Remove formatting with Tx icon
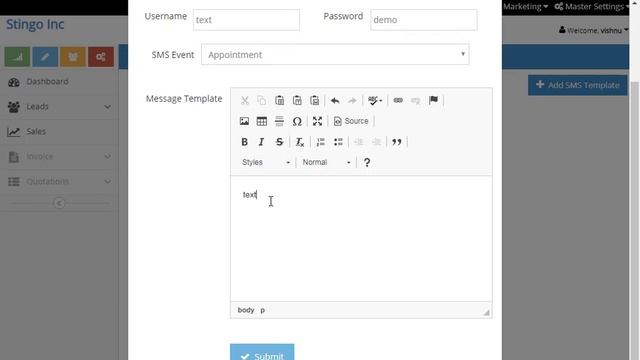 coord(300,142)
